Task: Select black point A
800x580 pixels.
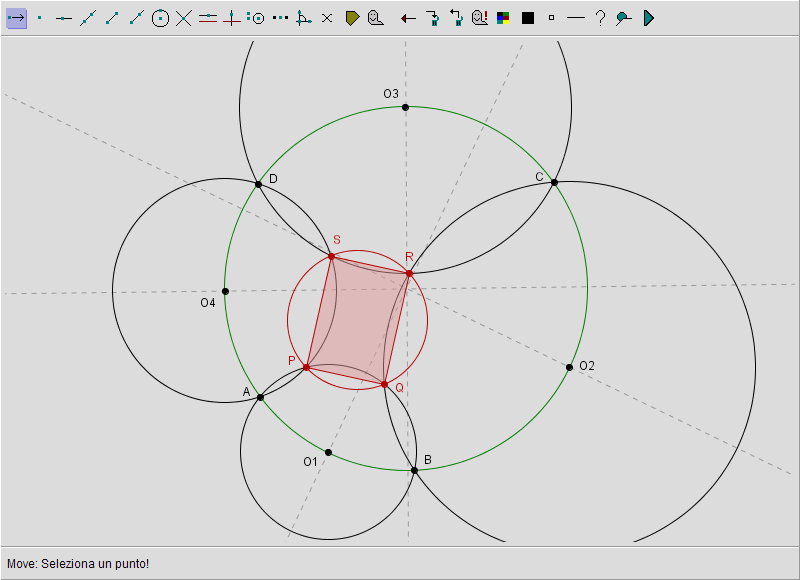Action: [x=260, y=397]
